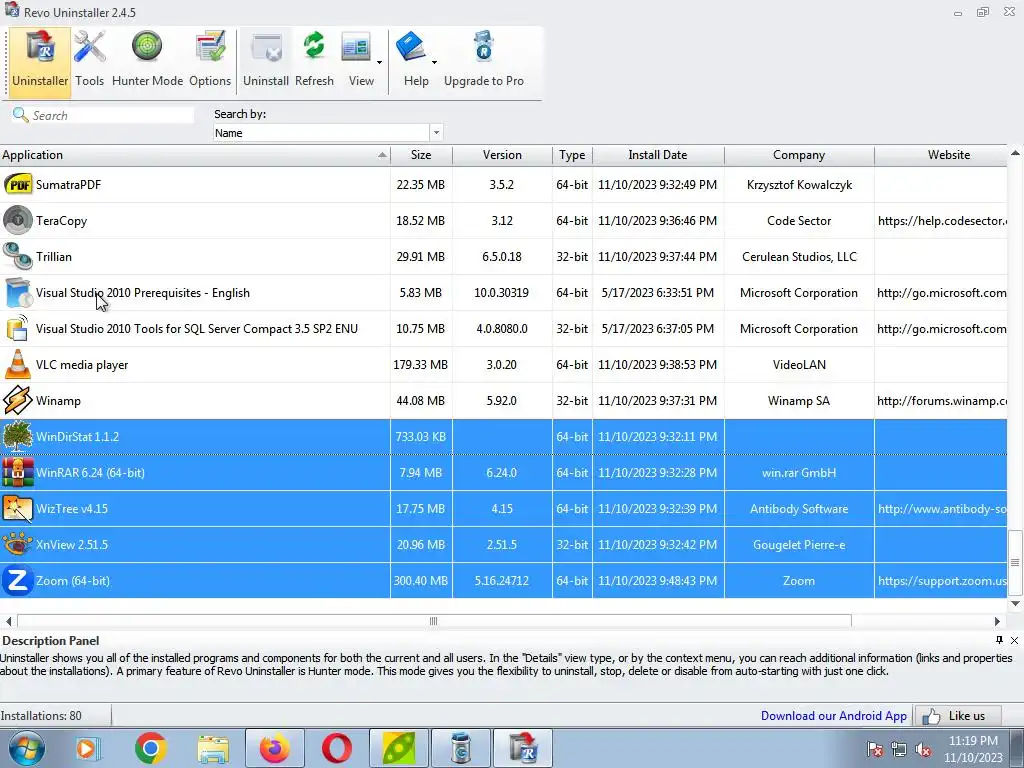Sort by the Website column header

coord(940,155)
